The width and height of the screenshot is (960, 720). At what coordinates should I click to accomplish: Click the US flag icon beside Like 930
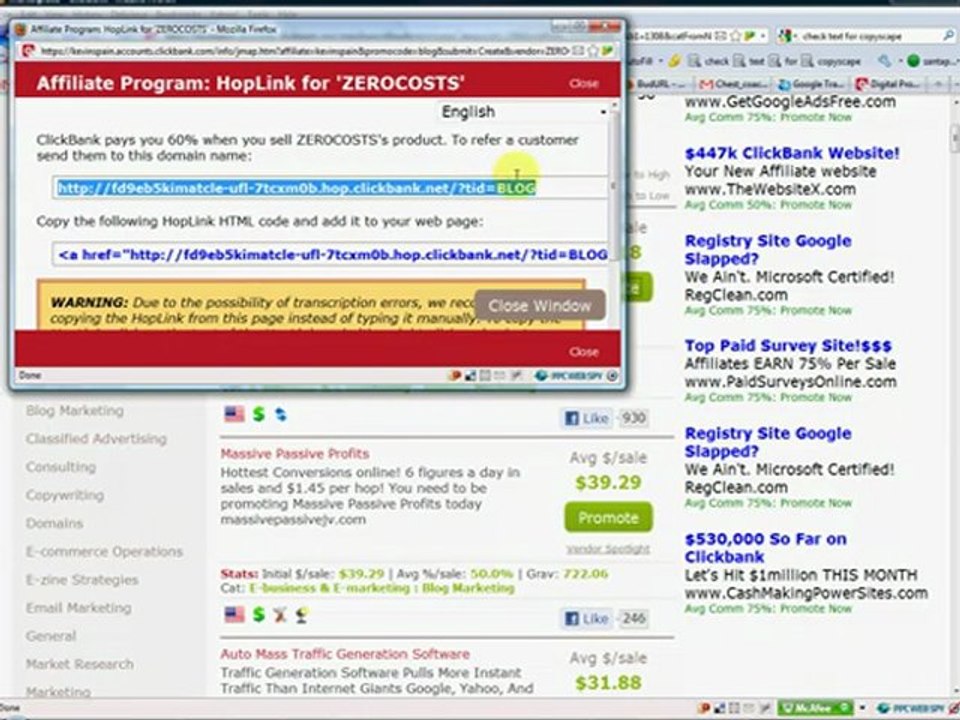click(x=234, y=414)
